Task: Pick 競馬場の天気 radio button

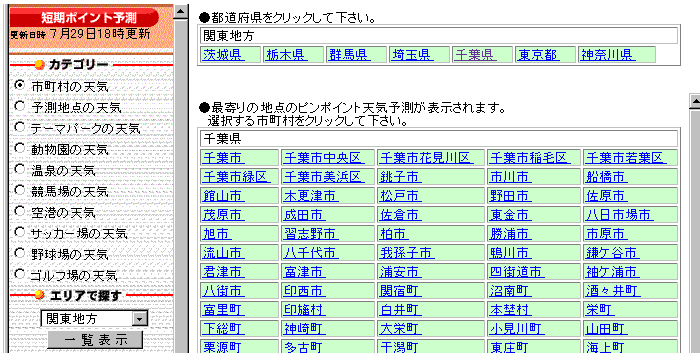Action: pyautogui.click(x=20, y=190)
